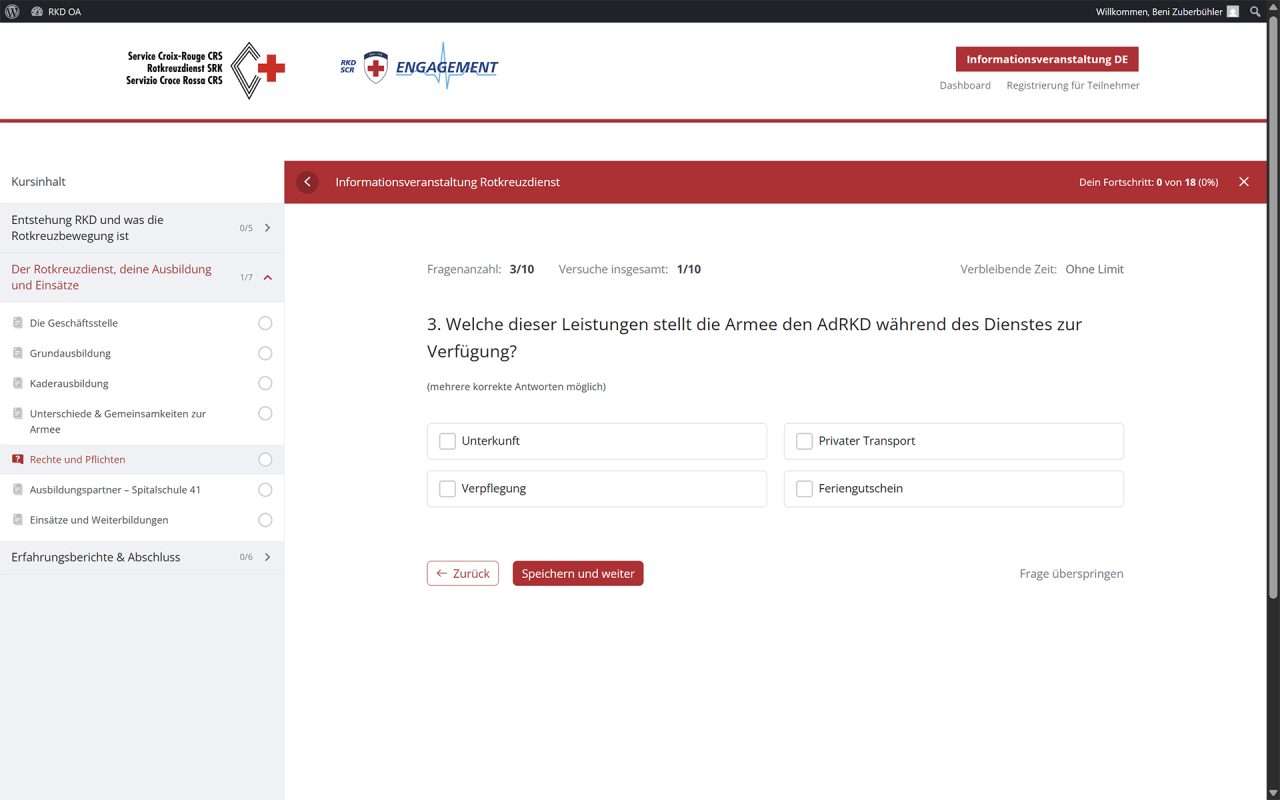Open Registrierung für Teilnehmer menu item
This screenshot has height=800, width=1280.
(1072, 86)
